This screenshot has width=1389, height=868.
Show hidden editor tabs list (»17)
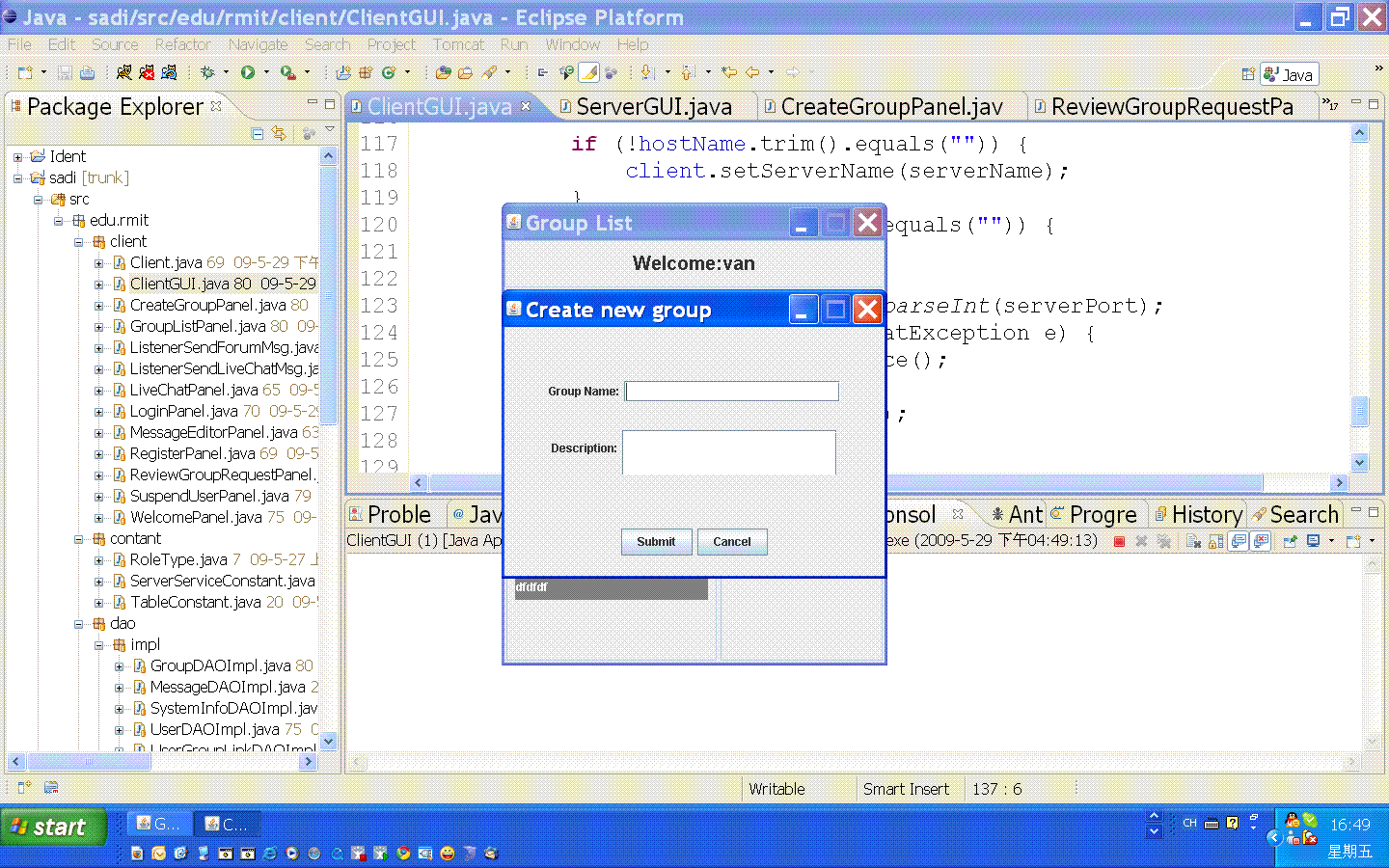coord(1330,105)
